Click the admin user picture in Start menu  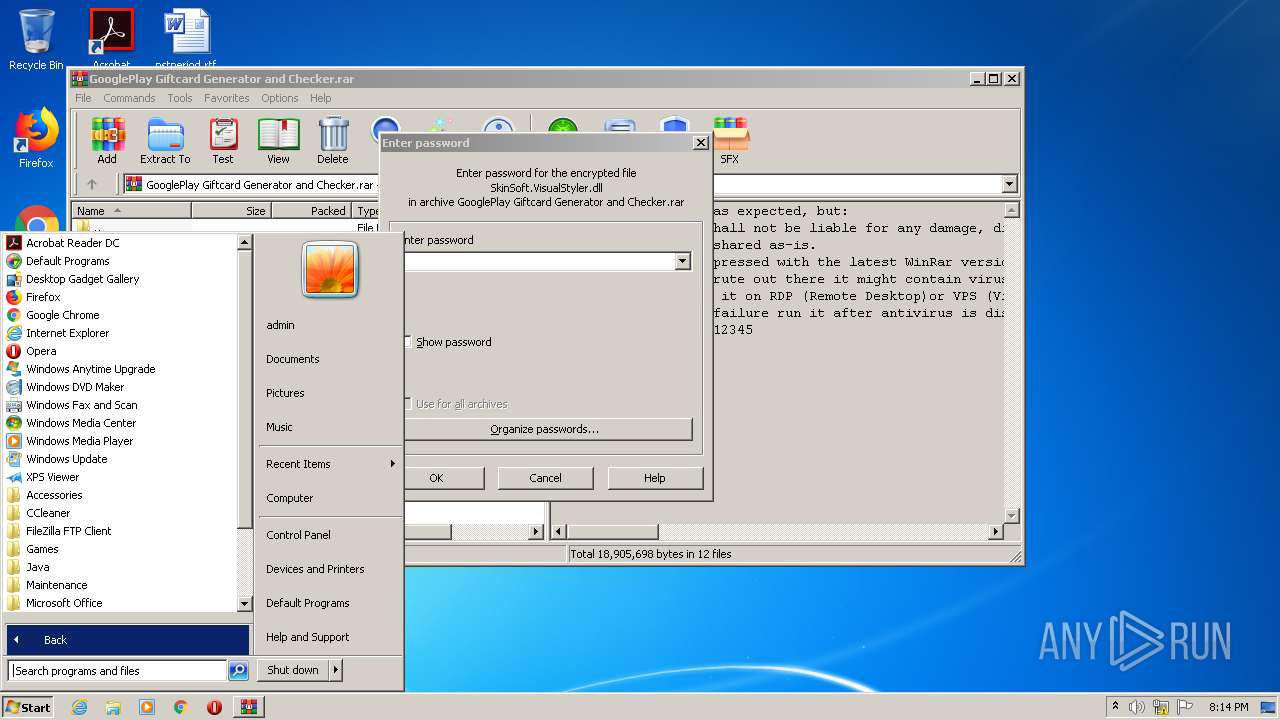[x=330, y=270]
